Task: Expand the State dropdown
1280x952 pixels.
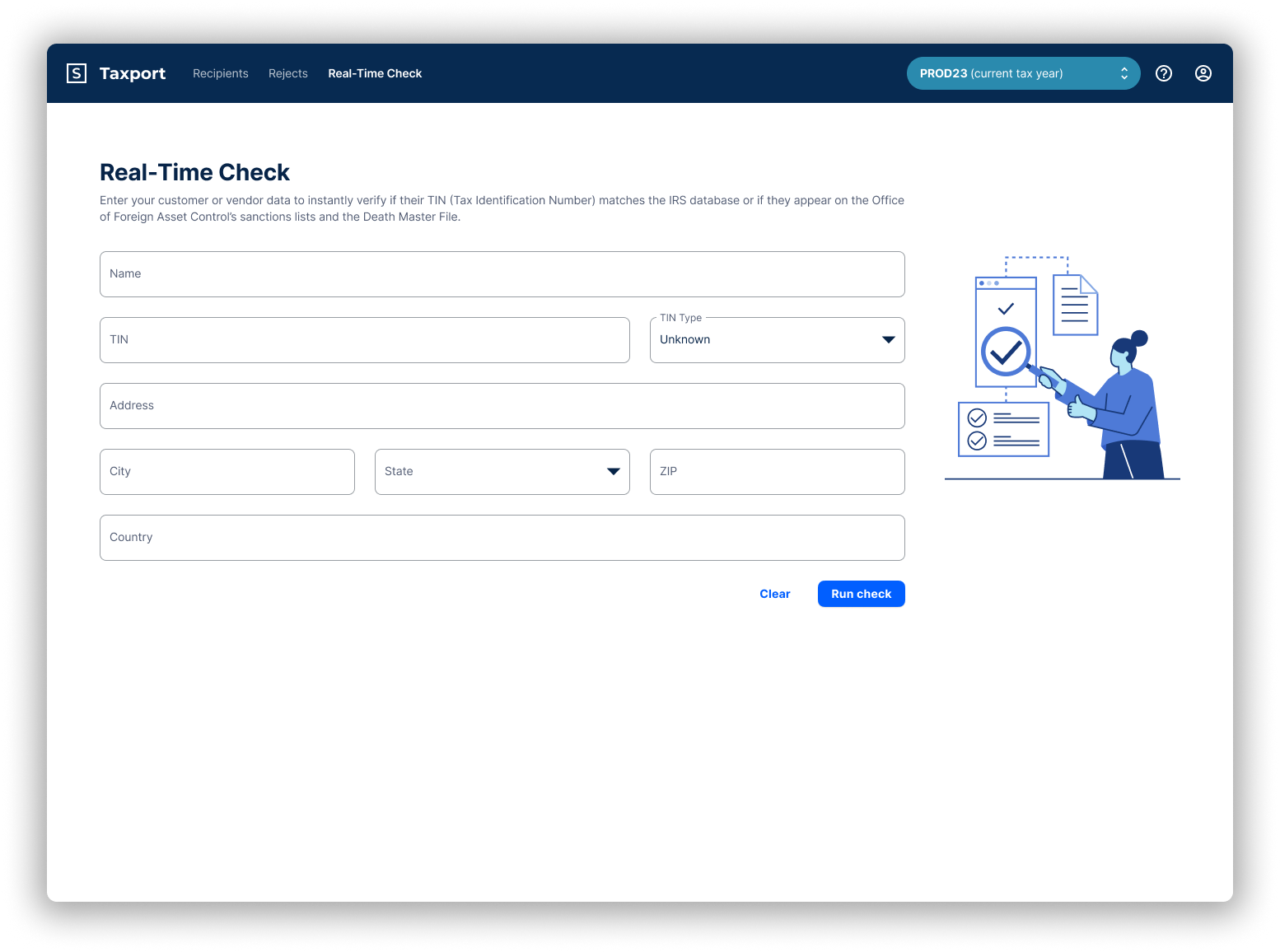Action: click(x=502, y=472)
